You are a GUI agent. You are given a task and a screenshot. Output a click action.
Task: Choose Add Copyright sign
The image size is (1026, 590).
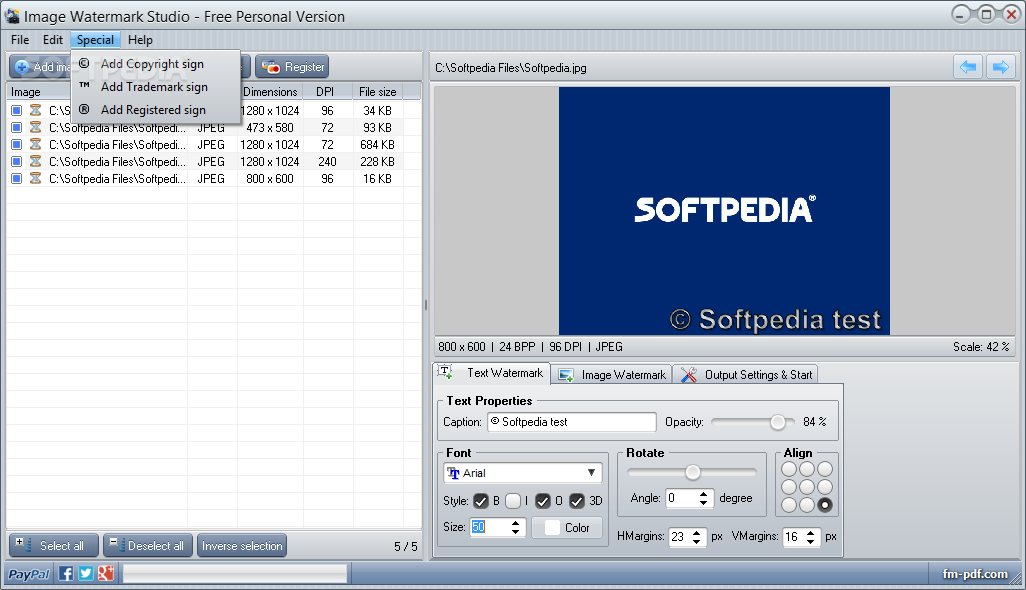[155, 63]
